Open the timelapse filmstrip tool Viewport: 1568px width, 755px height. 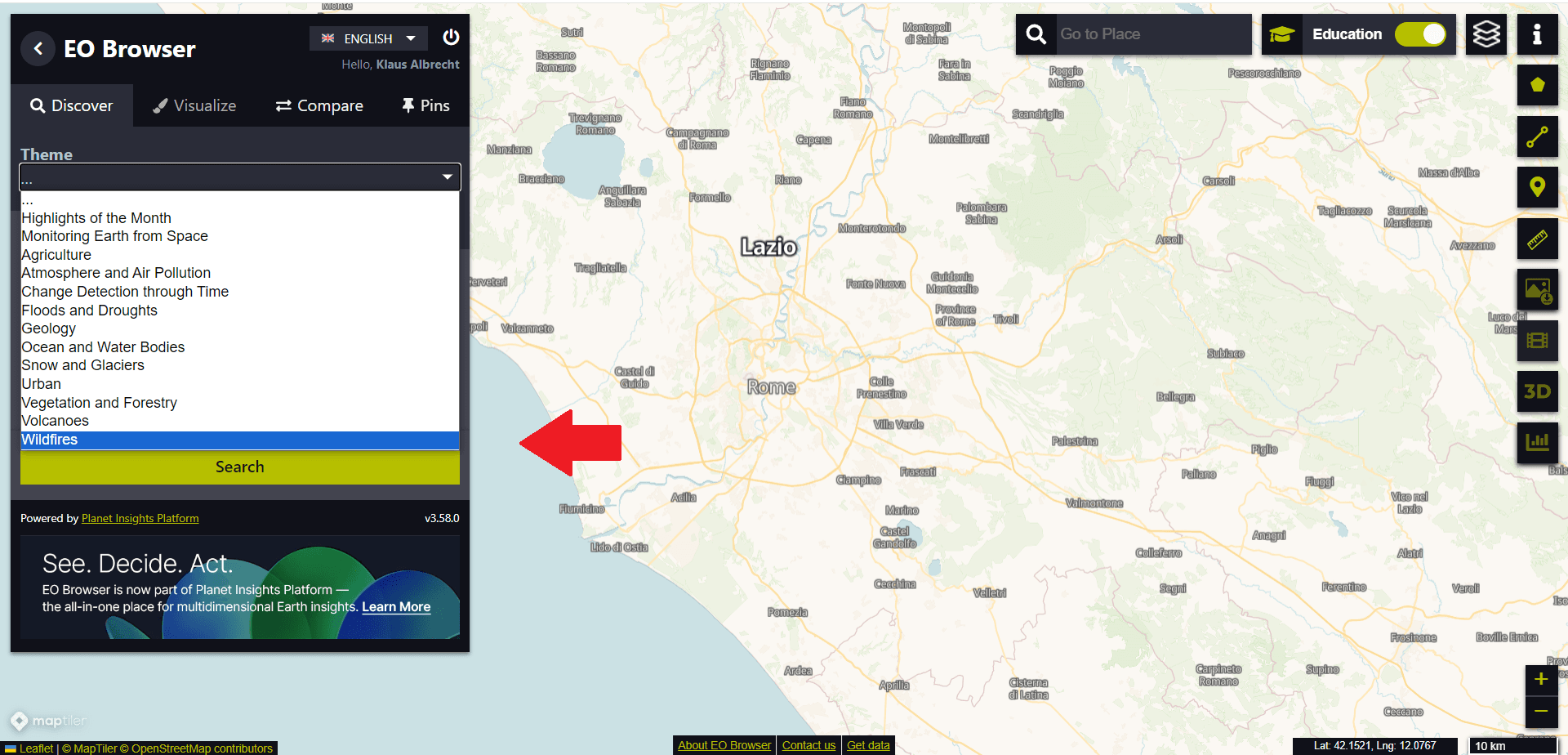tap(1537, 341)
